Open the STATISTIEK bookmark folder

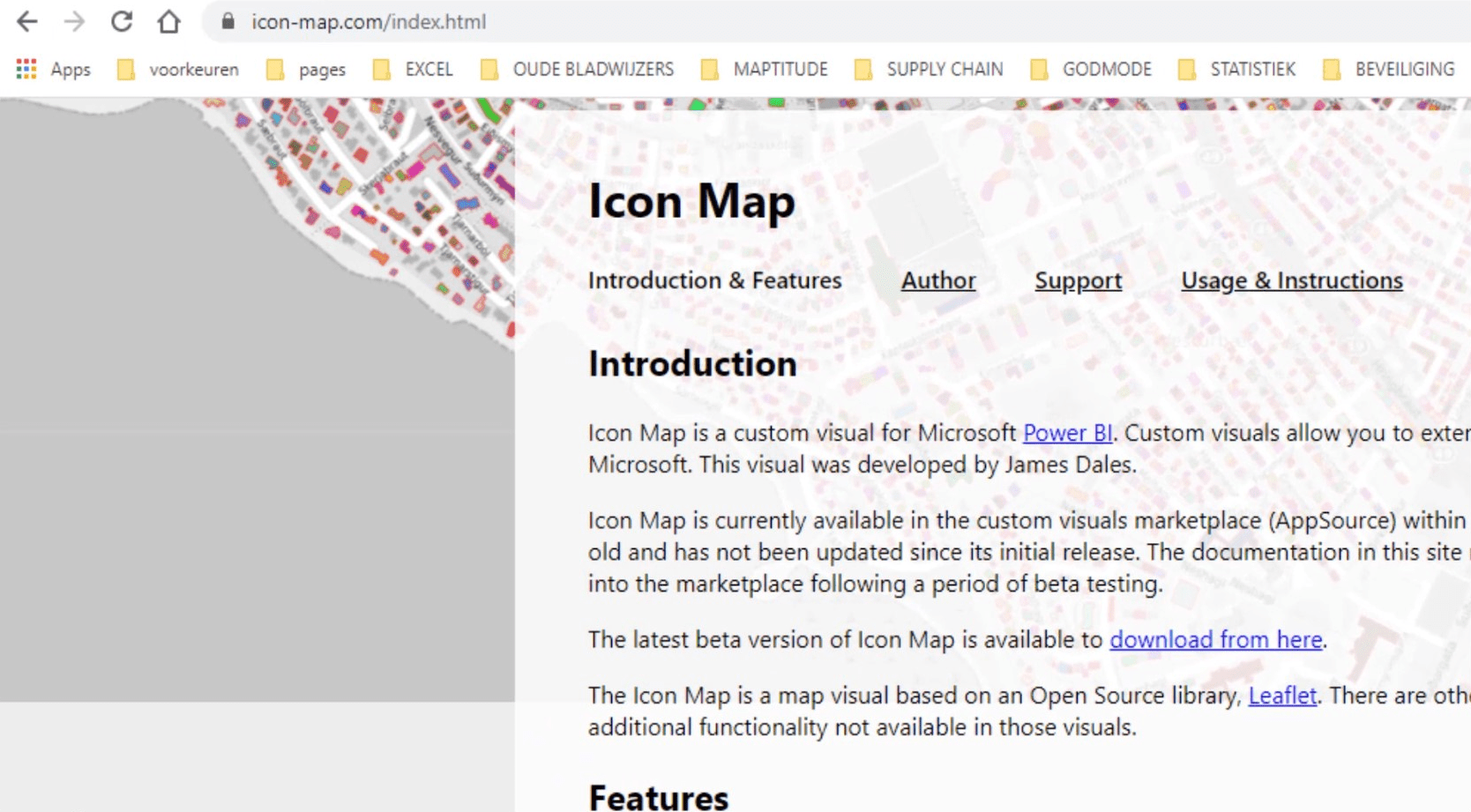(1237, 69)
